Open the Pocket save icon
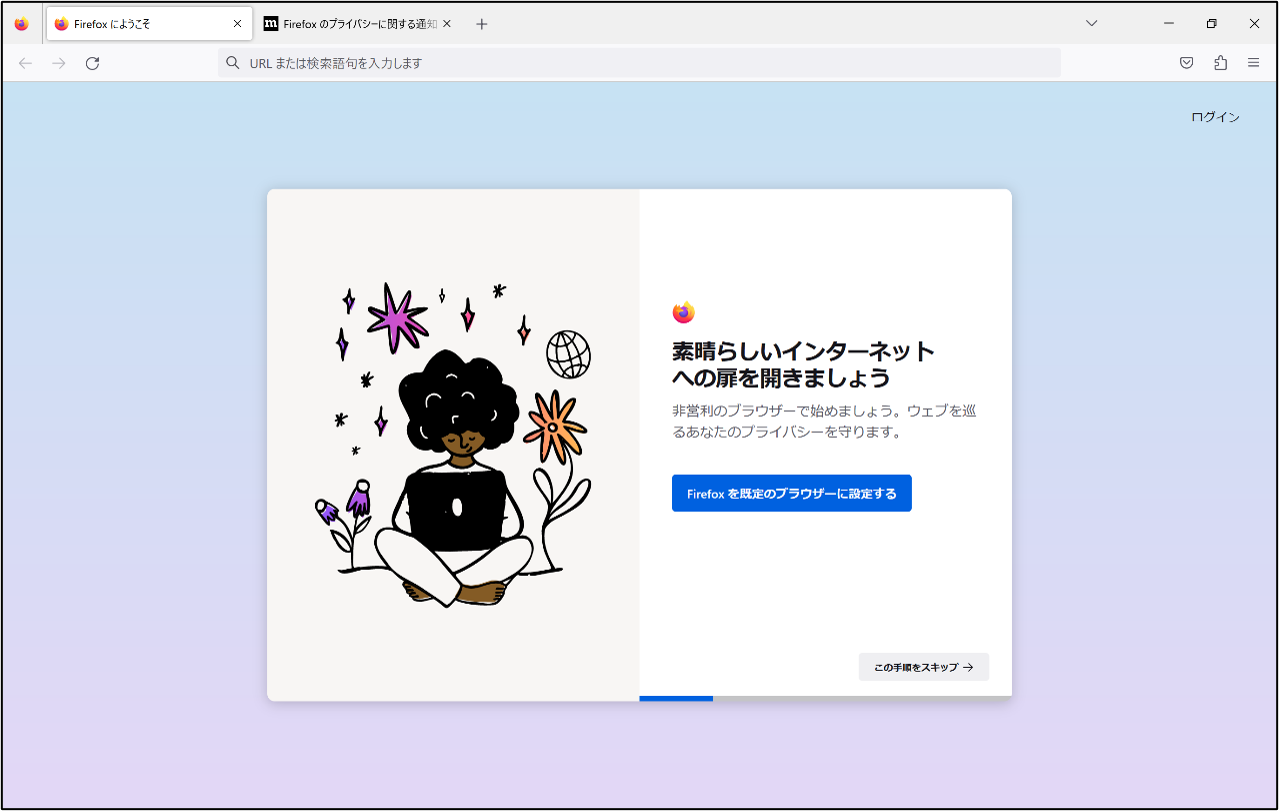 1187,63
